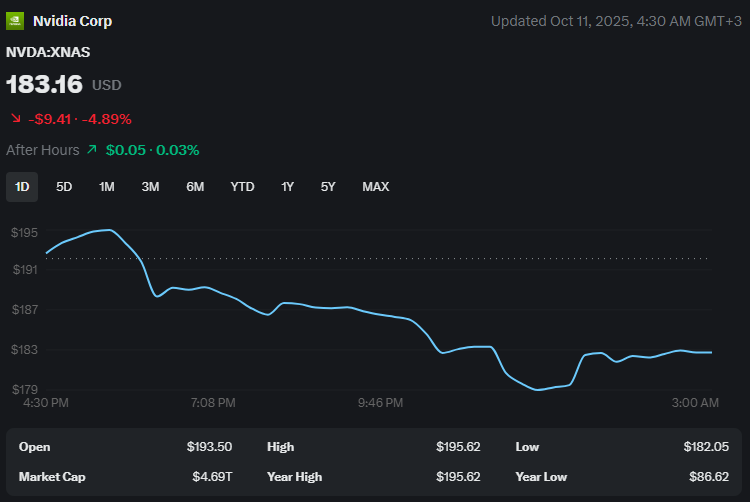Click the red down-arrow change icon
The height and width of the screenshot is (502, 750).
point(16,118)
